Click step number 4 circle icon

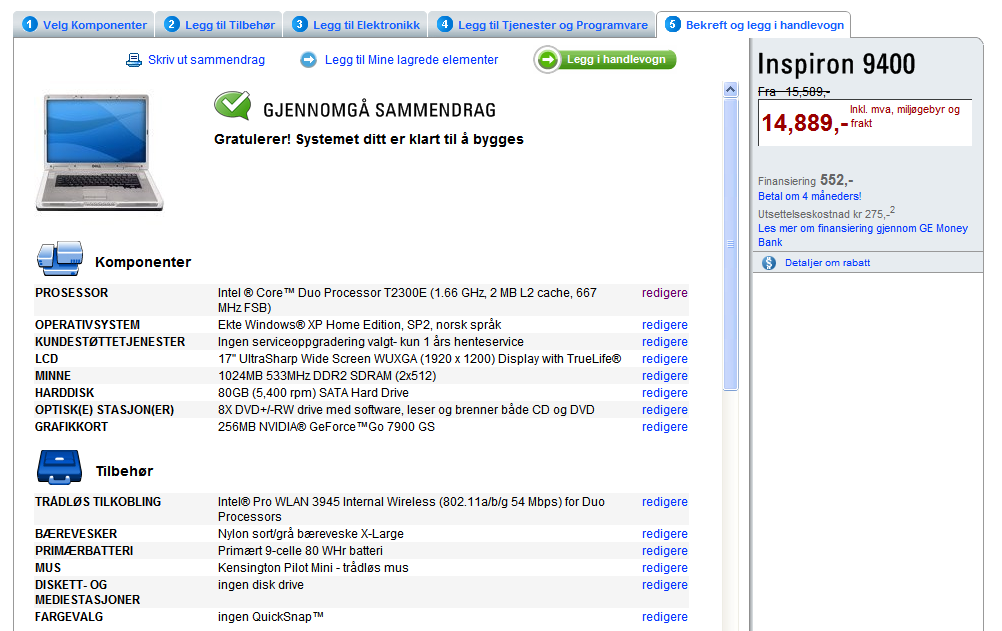click(x=445, y=24)
